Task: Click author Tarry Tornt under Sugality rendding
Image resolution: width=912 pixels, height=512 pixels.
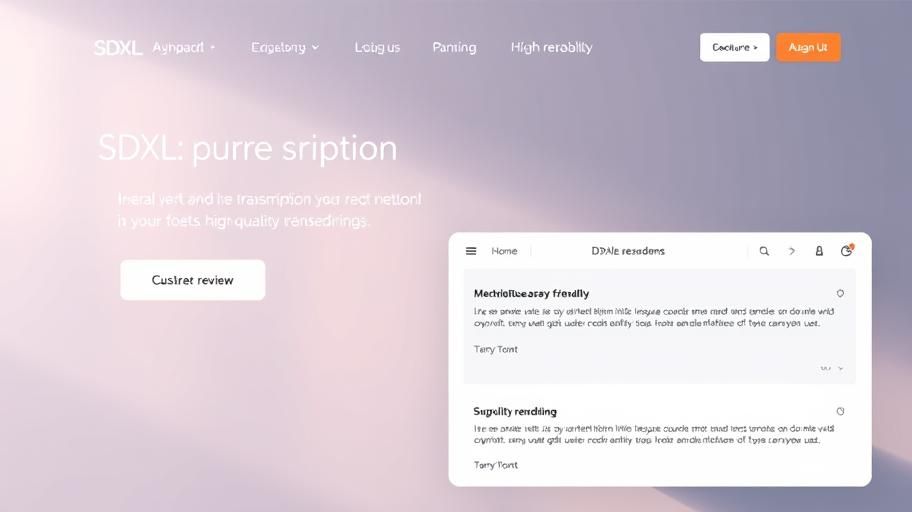Action: click(x=496, y=465)
